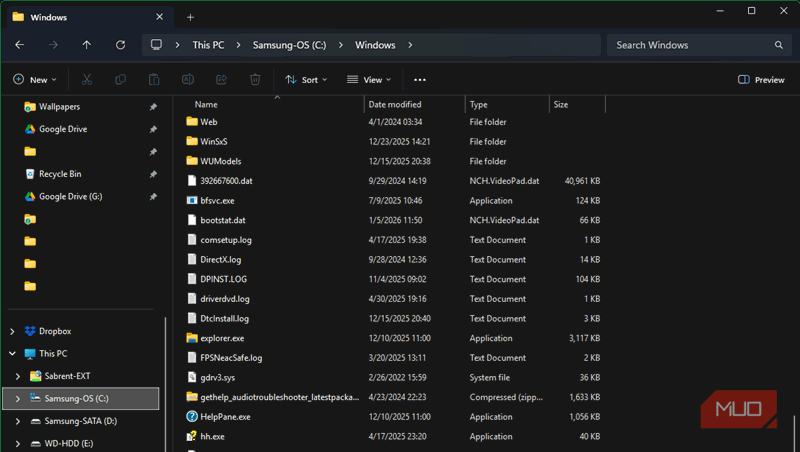
Task: Open the New dropdown menu
Action: tap(35, 80)
